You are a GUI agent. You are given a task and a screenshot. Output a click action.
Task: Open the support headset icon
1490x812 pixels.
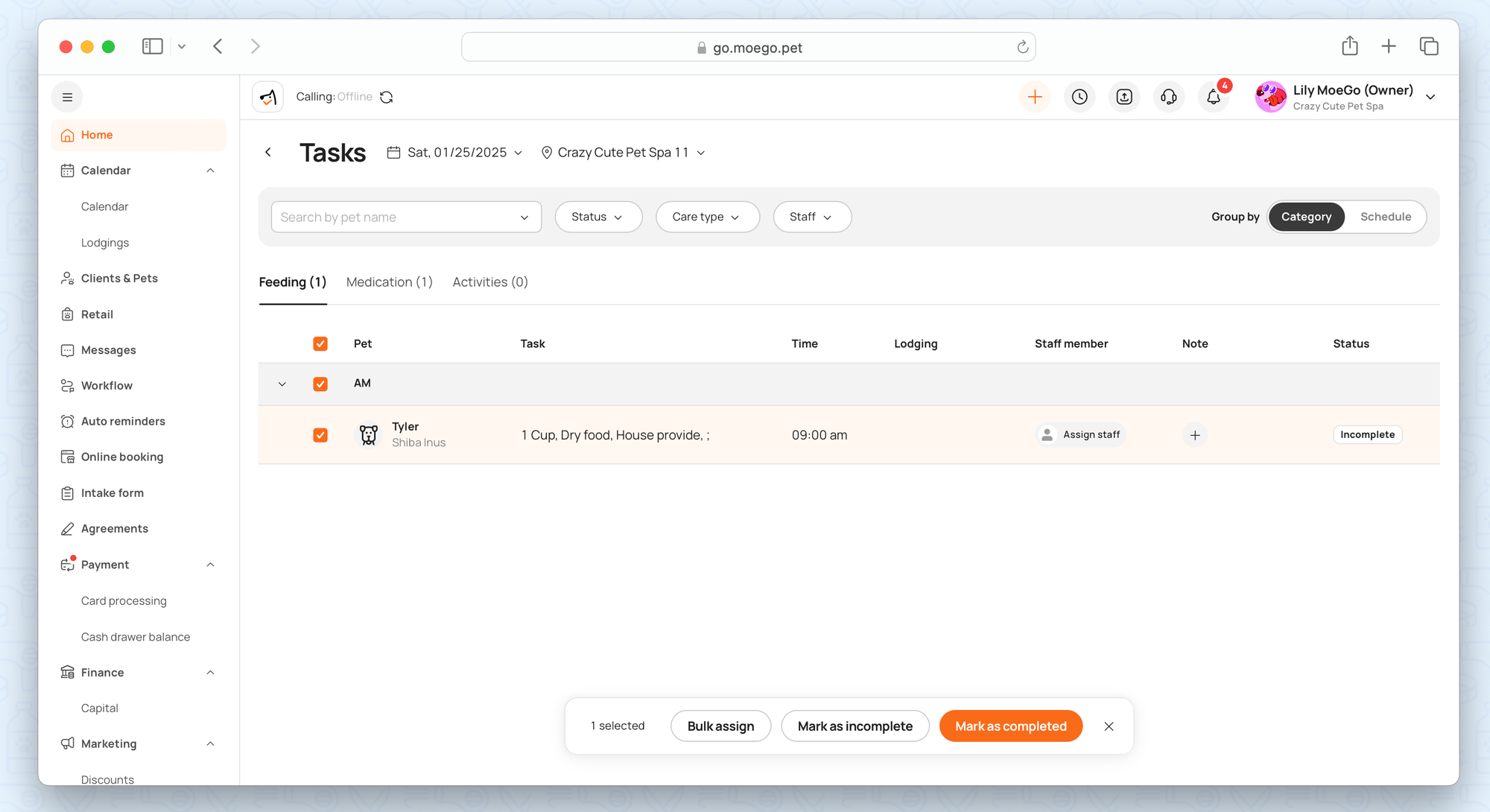pyautogui.click(x=1168, y=97)
